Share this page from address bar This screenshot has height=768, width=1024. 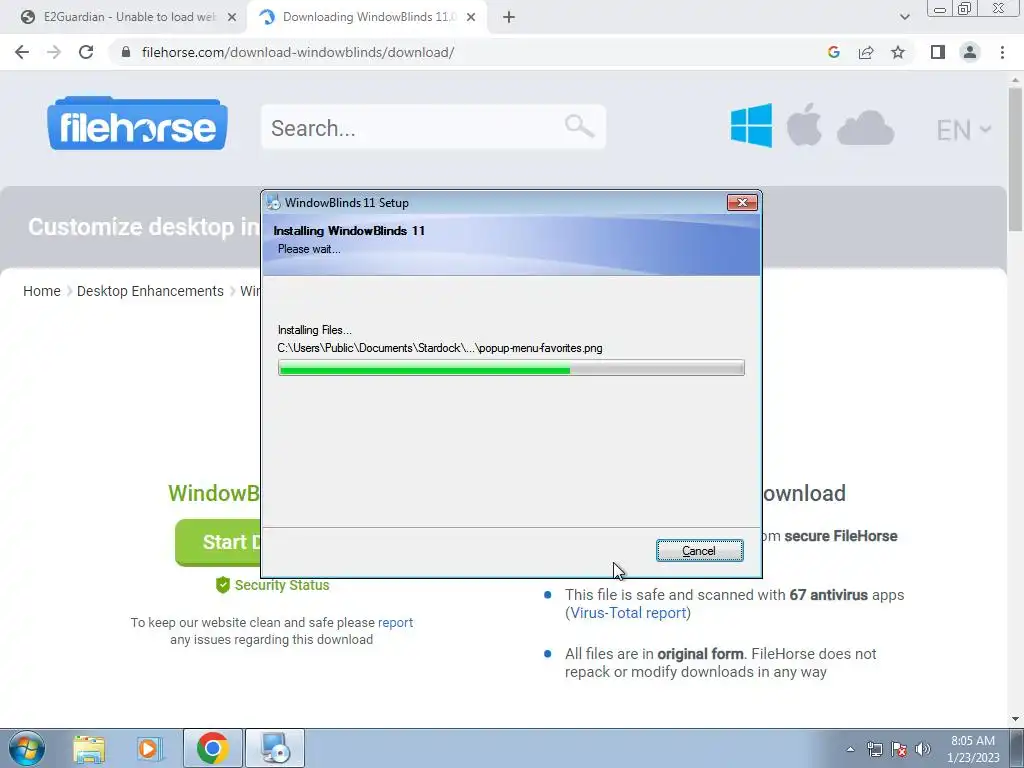click(866, 52)
